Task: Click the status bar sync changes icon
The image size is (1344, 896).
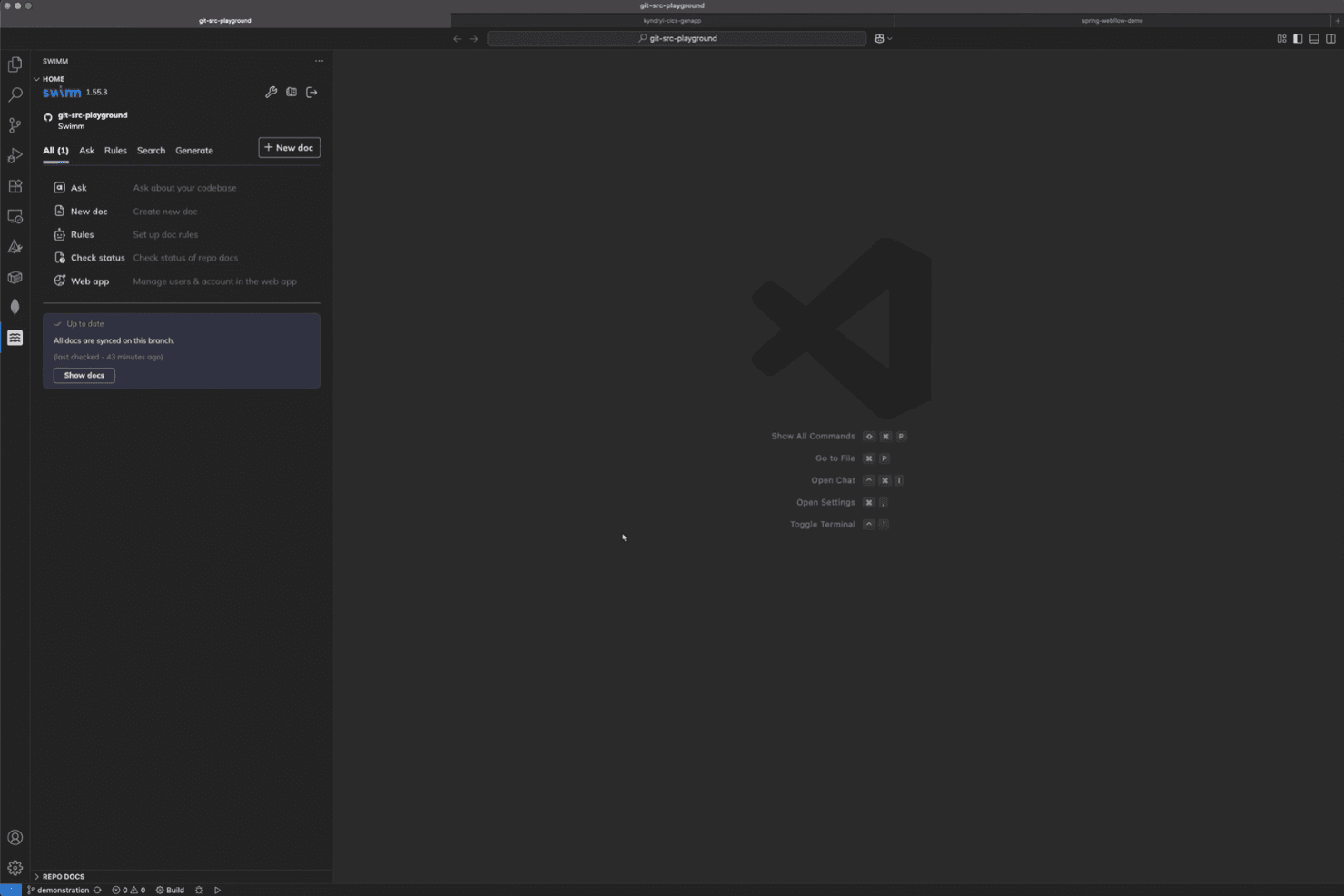Action: [97, 890]
